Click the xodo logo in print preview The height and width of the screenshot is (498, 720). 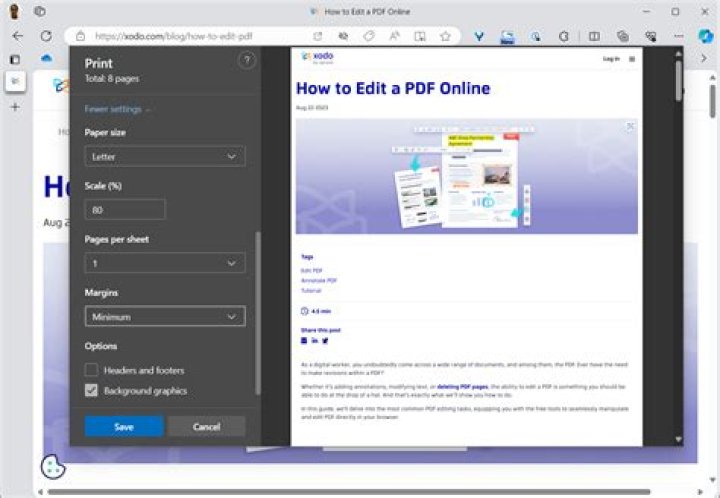[317, 57]
